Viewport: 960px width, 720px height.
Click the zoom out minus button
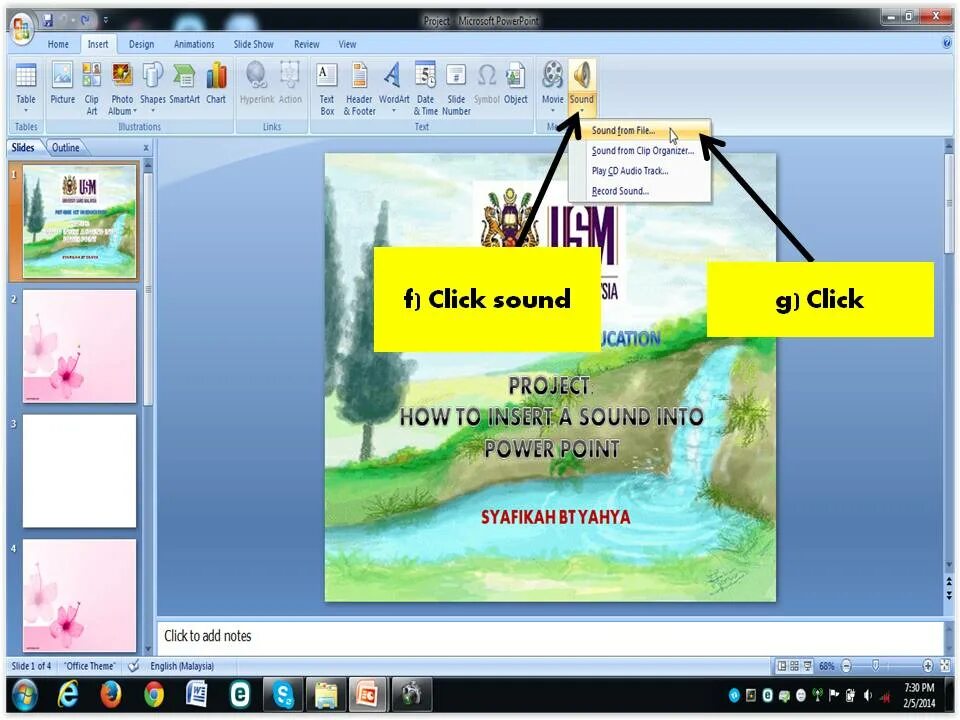tap(846, 666)
